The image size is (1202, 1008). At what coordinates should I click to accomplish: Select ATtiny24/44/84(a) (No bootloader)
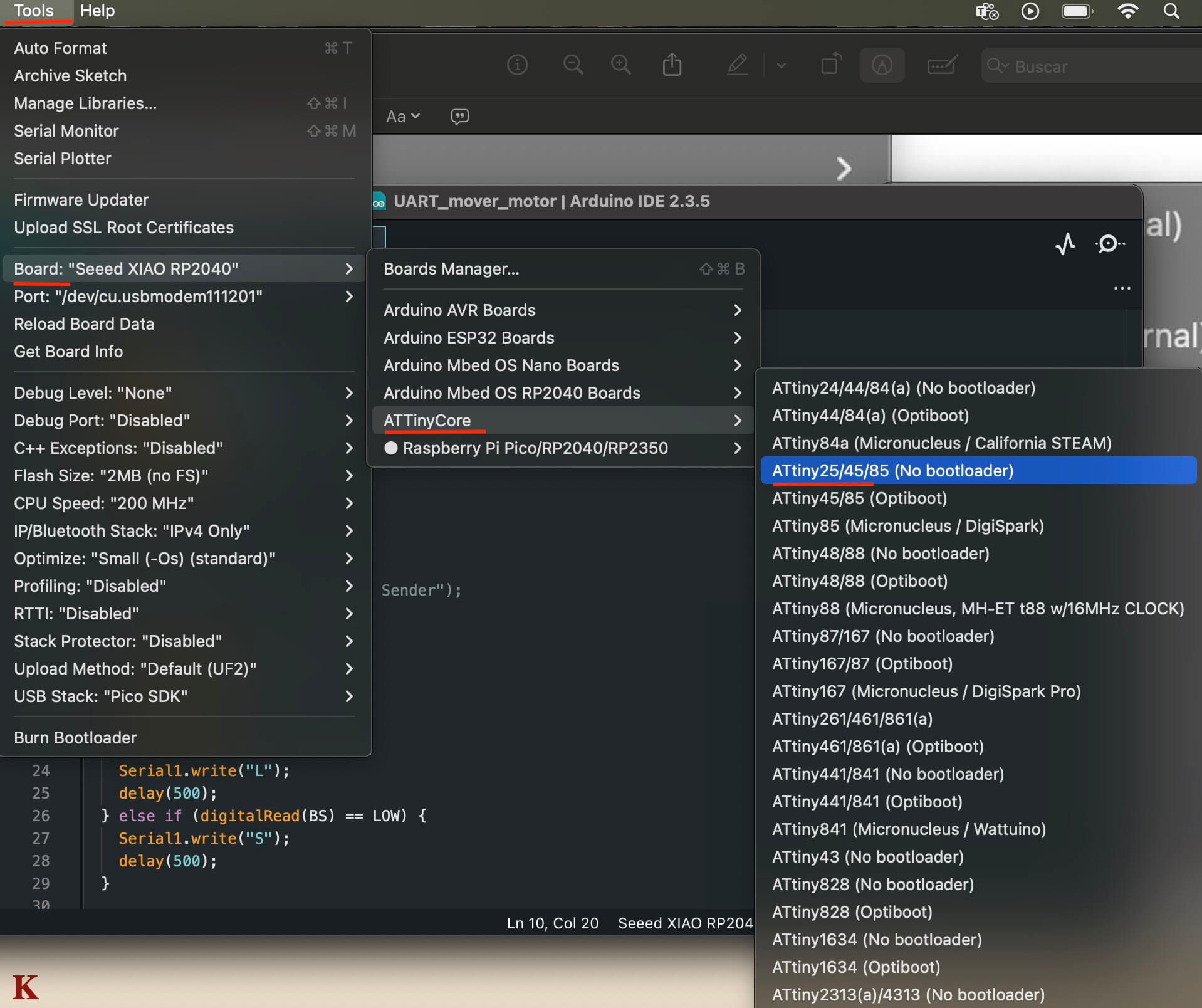click(978, 388)
